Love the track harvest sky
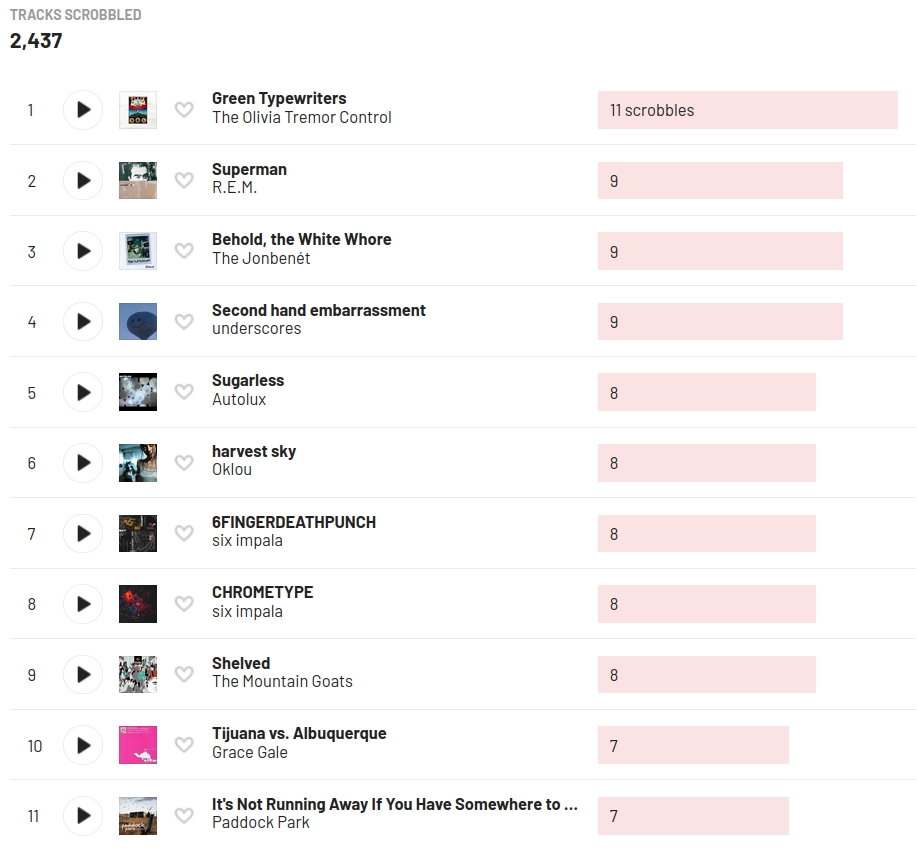The image size is (917, 848). click(184, 463)
